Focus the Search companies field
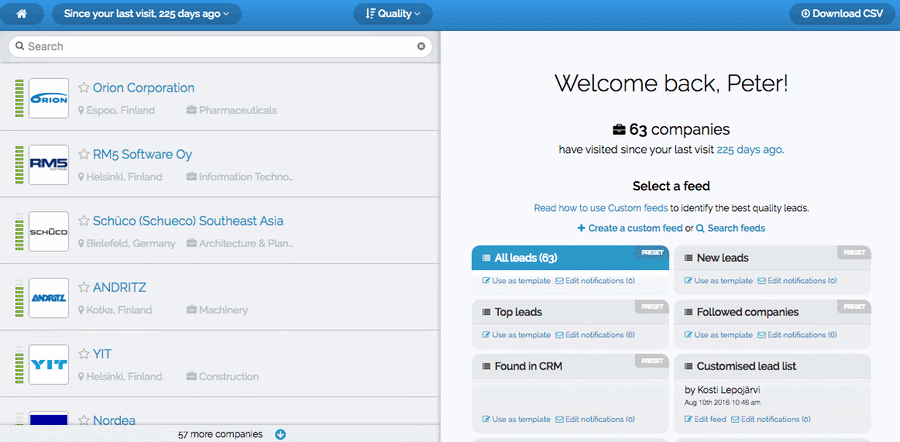The height and width of the screenshot is (442, 900). (x=220, y=46)
